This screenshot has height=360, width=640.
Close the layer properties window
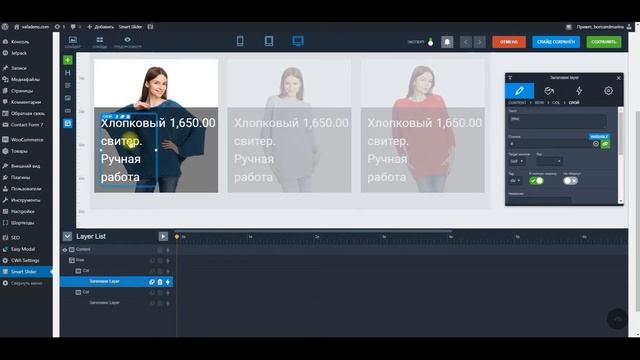(618, 78)
